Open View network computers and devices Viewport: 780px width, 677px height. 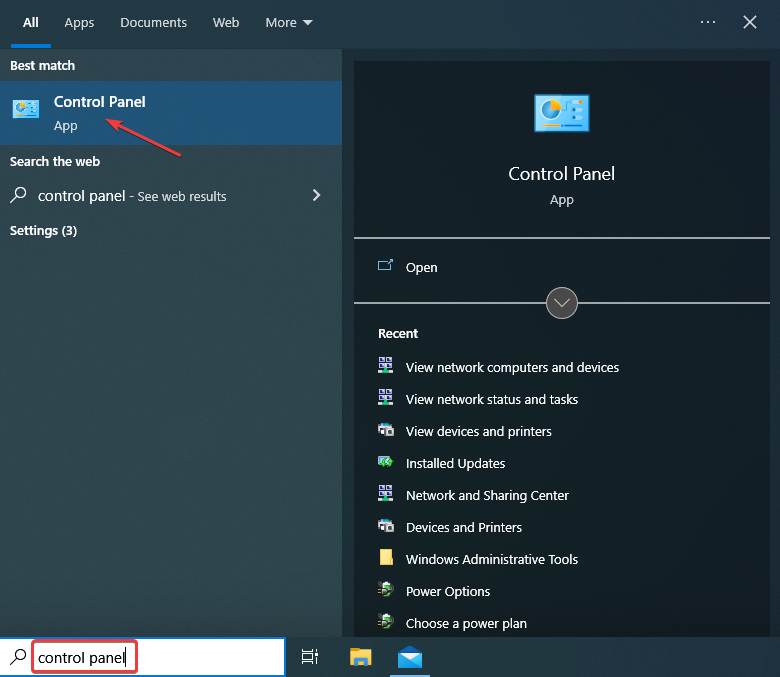512,368
